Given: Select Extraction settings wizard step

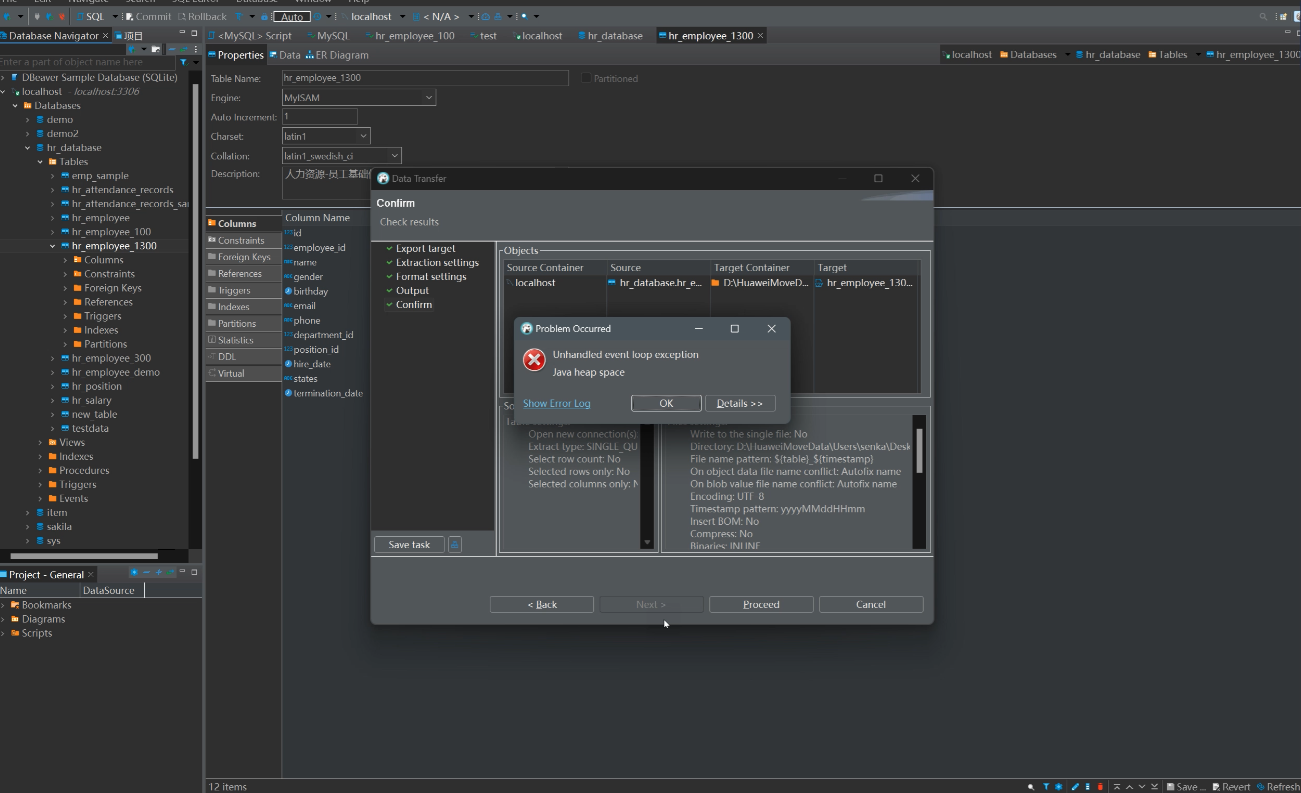Looking at the screenshot, I should point(437,263).
